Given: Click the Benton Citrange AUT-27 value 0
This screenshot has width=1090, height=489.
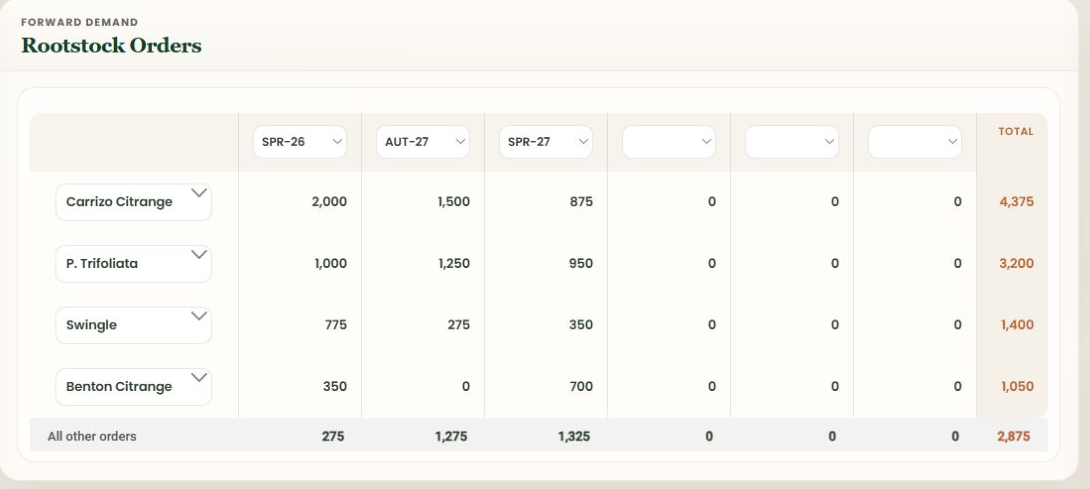Looking at the screenshot, I should coord(466,387).
